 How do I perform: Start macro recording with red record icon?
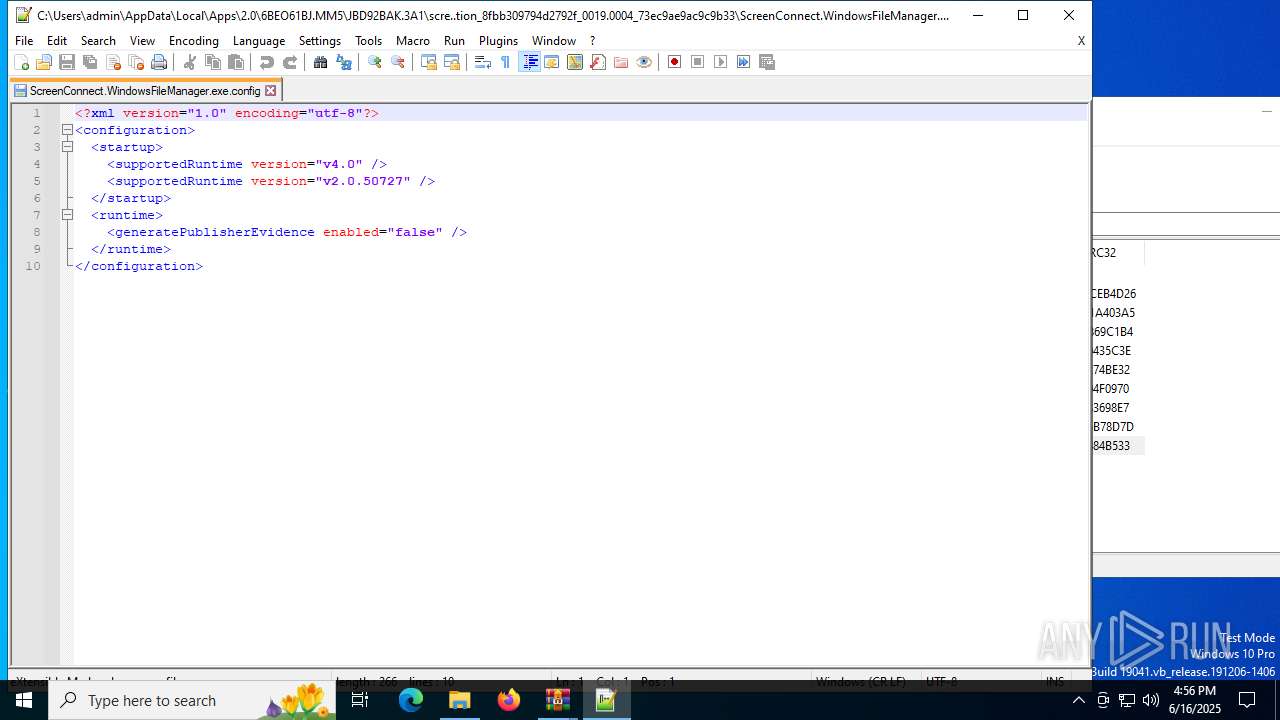(675, 62)
